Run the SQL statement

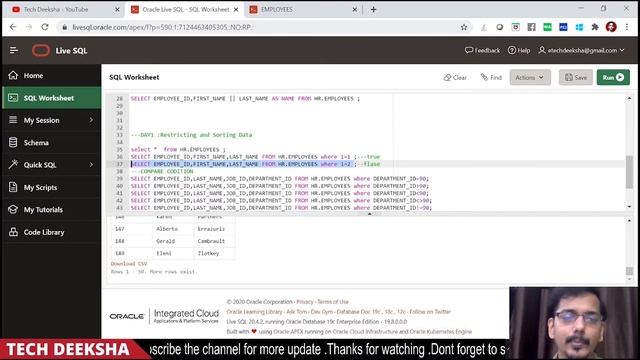pos(613,77)
